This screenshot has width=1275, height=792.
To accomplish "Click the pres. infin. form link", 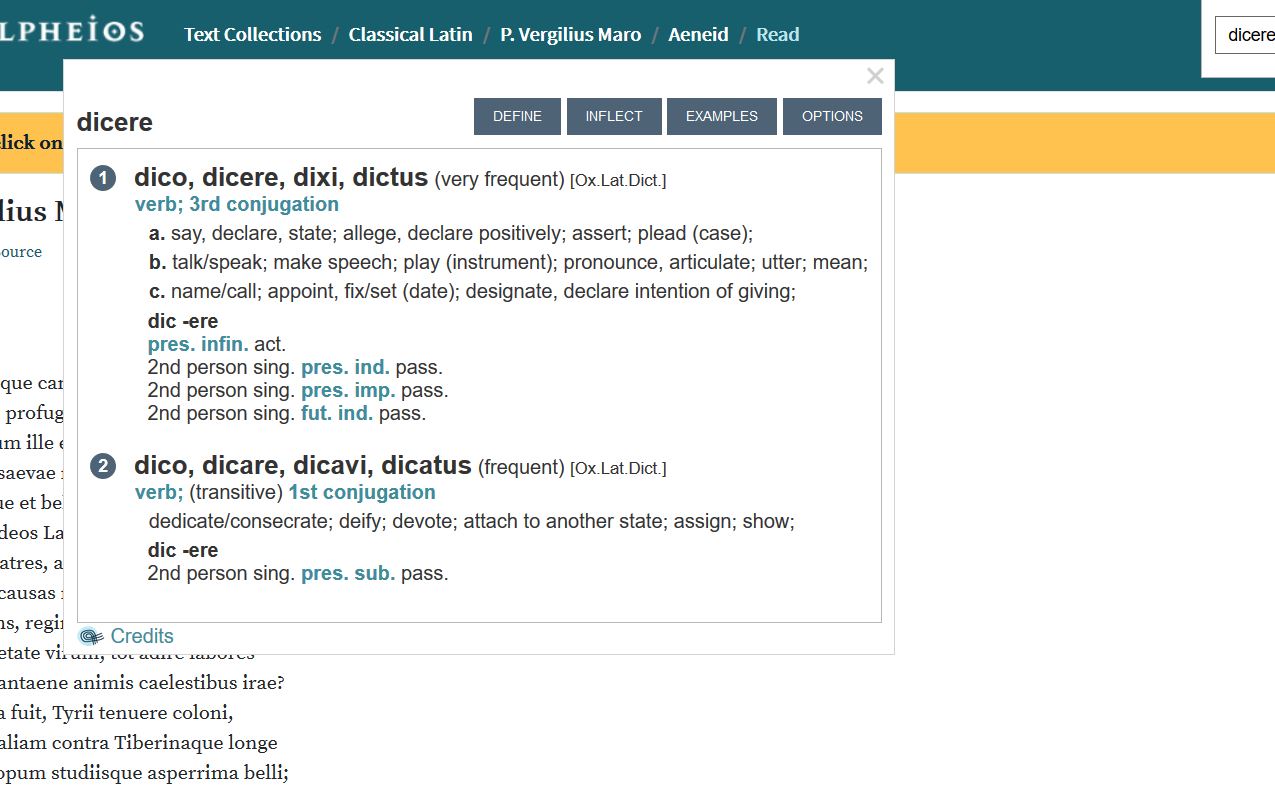I will [x=198, y=343].
